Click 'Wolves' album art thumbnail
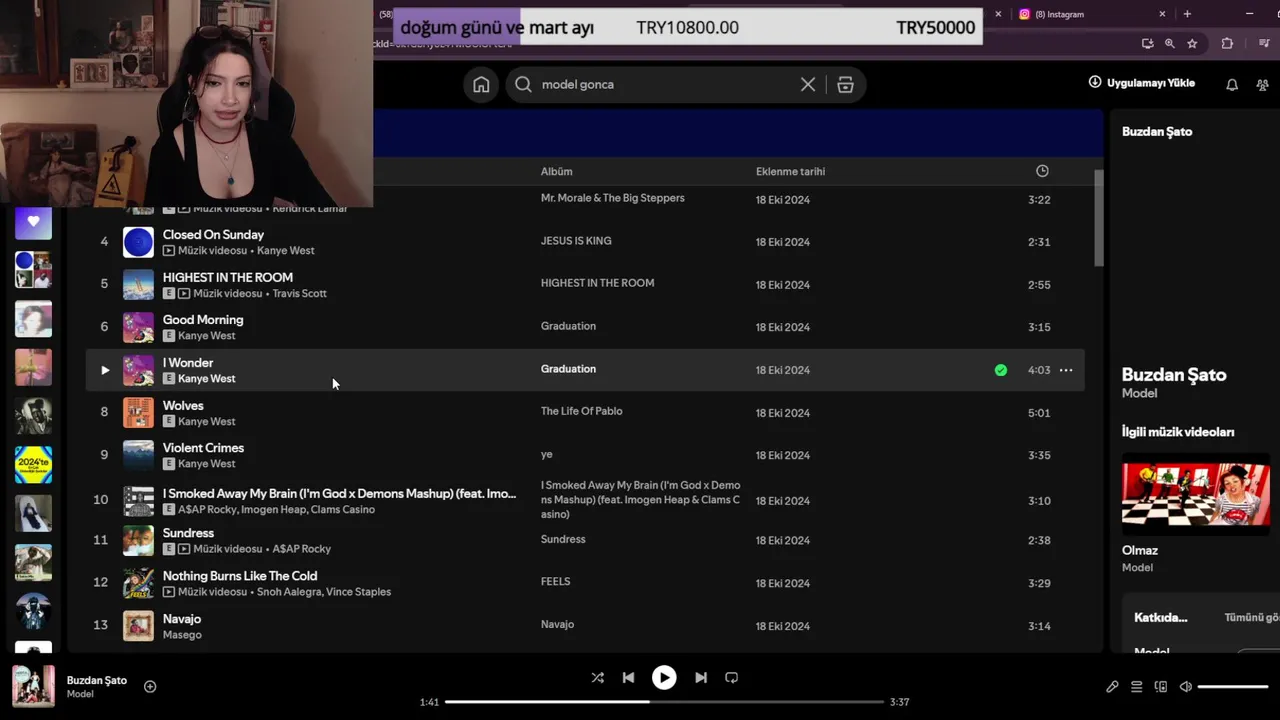1280x720 pixels. (138, 413)
